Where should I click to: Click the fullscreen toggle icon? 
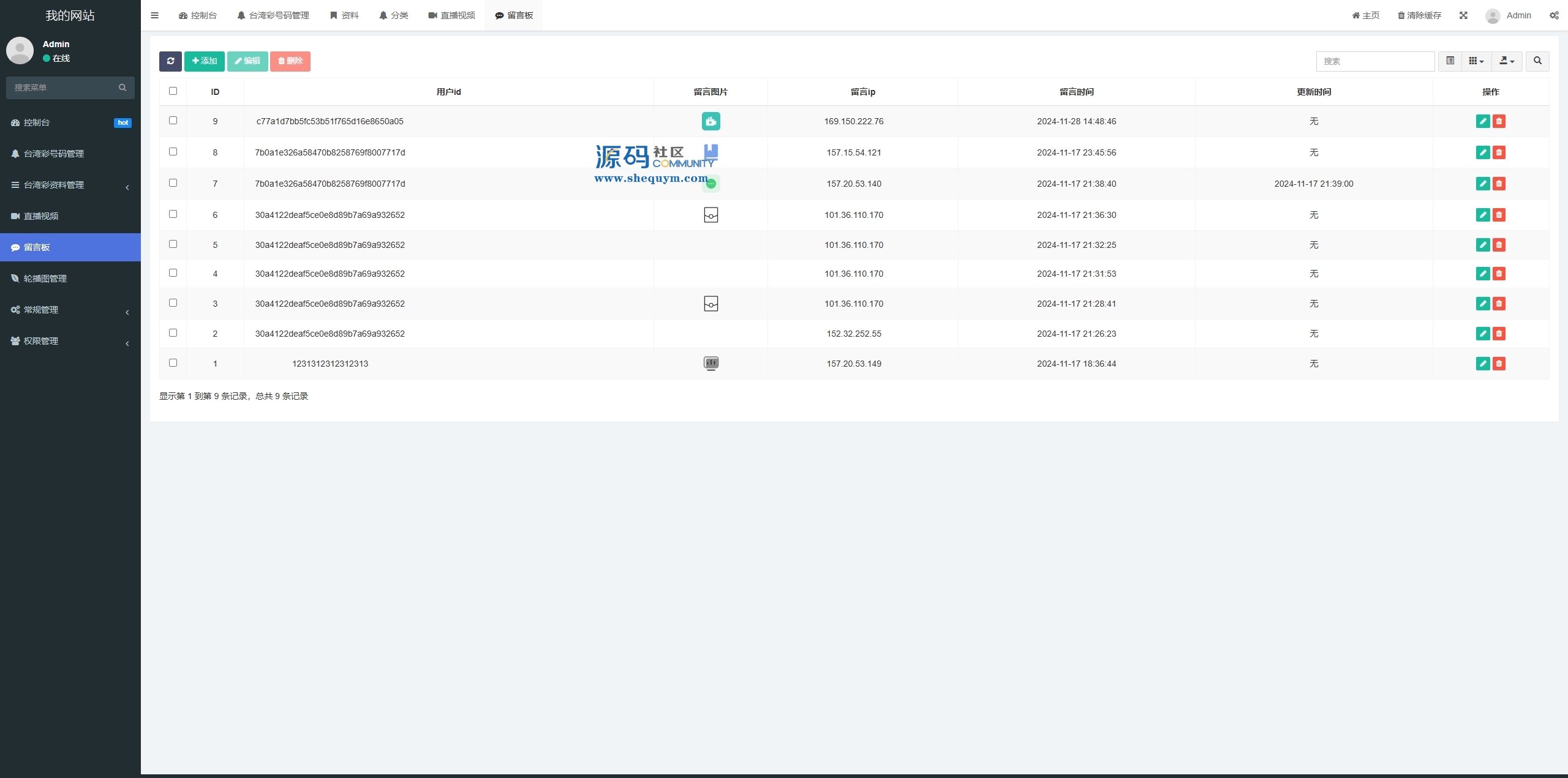tap(1463, 15)
